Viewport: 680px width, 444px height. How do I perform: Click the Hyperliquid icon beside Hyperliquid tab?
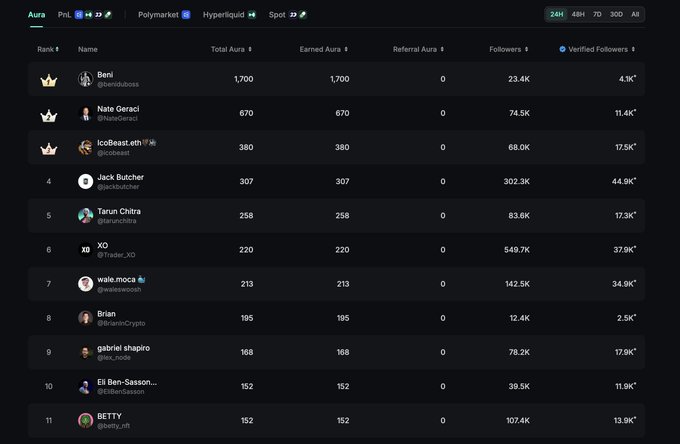coord(252,15)
